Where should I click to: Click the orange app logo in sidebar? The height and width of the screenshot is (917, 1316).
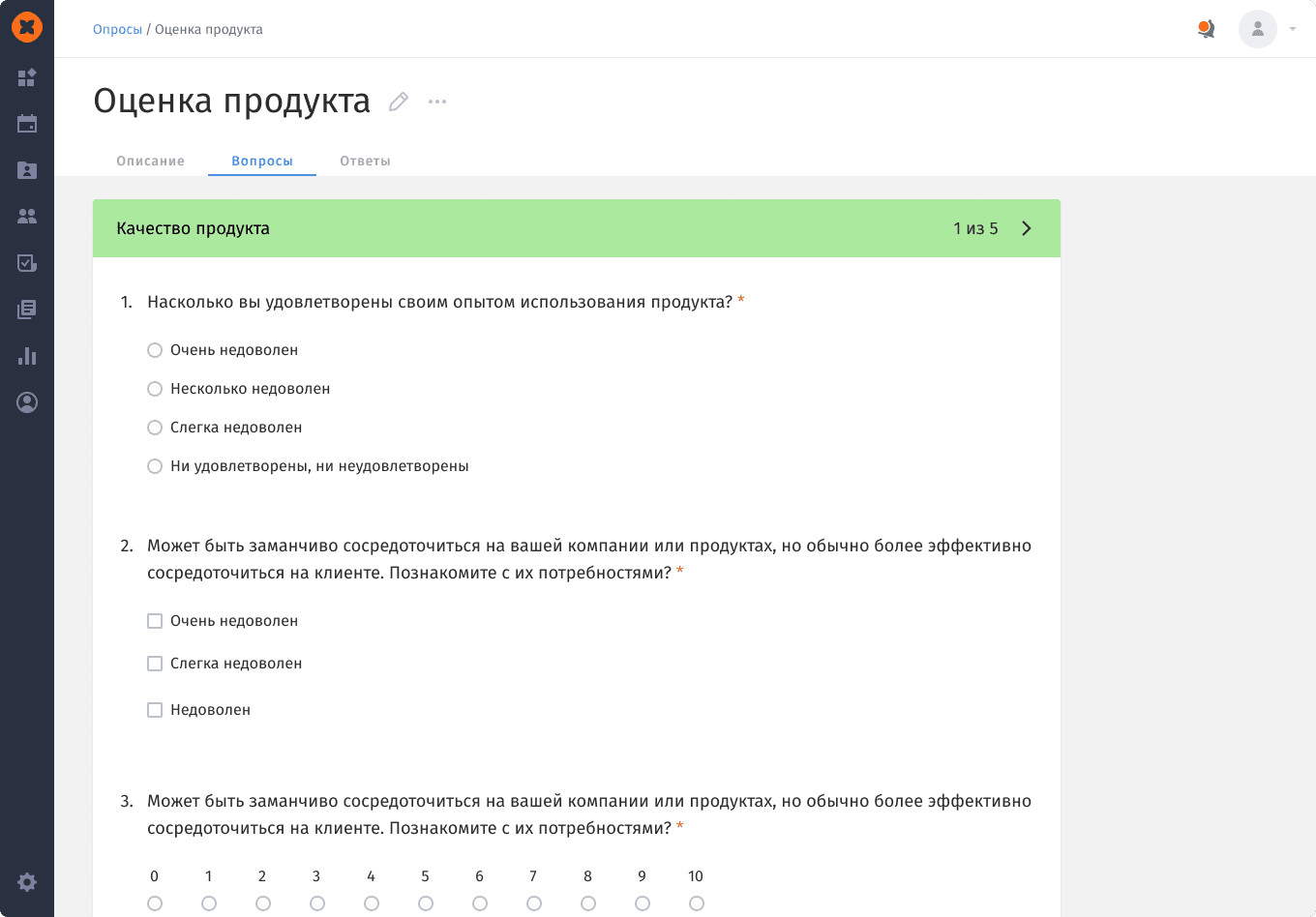point(27,28)
